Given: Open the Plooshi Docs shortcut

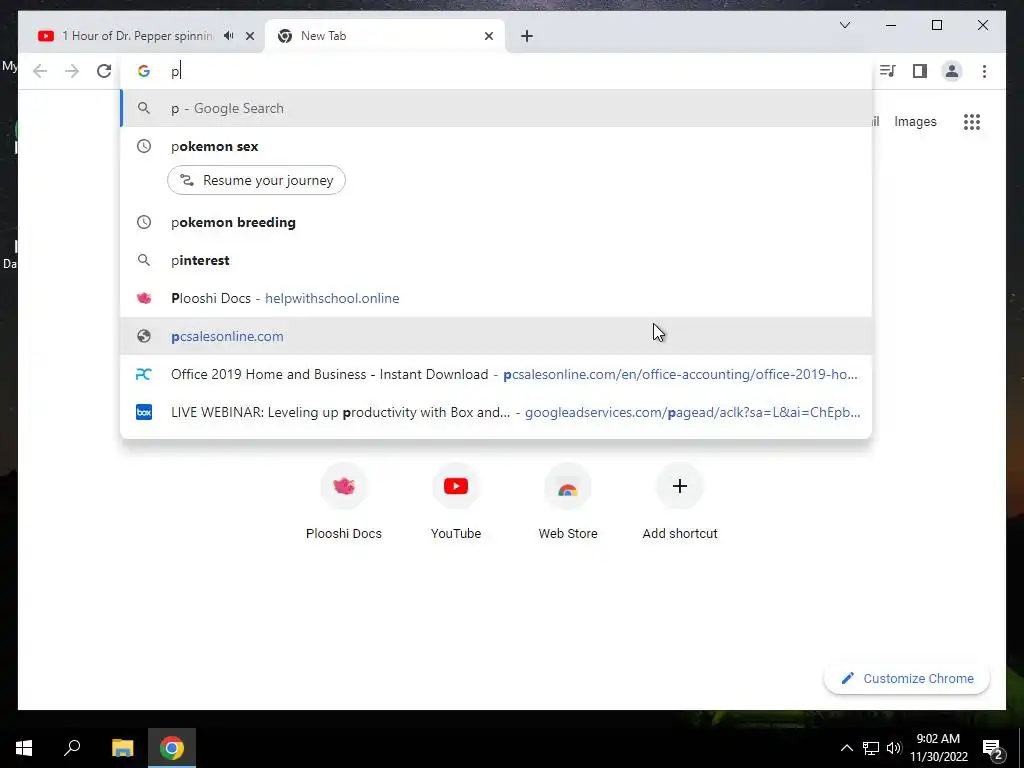Looking at the screenshot, I should click(x=344, y=502).
